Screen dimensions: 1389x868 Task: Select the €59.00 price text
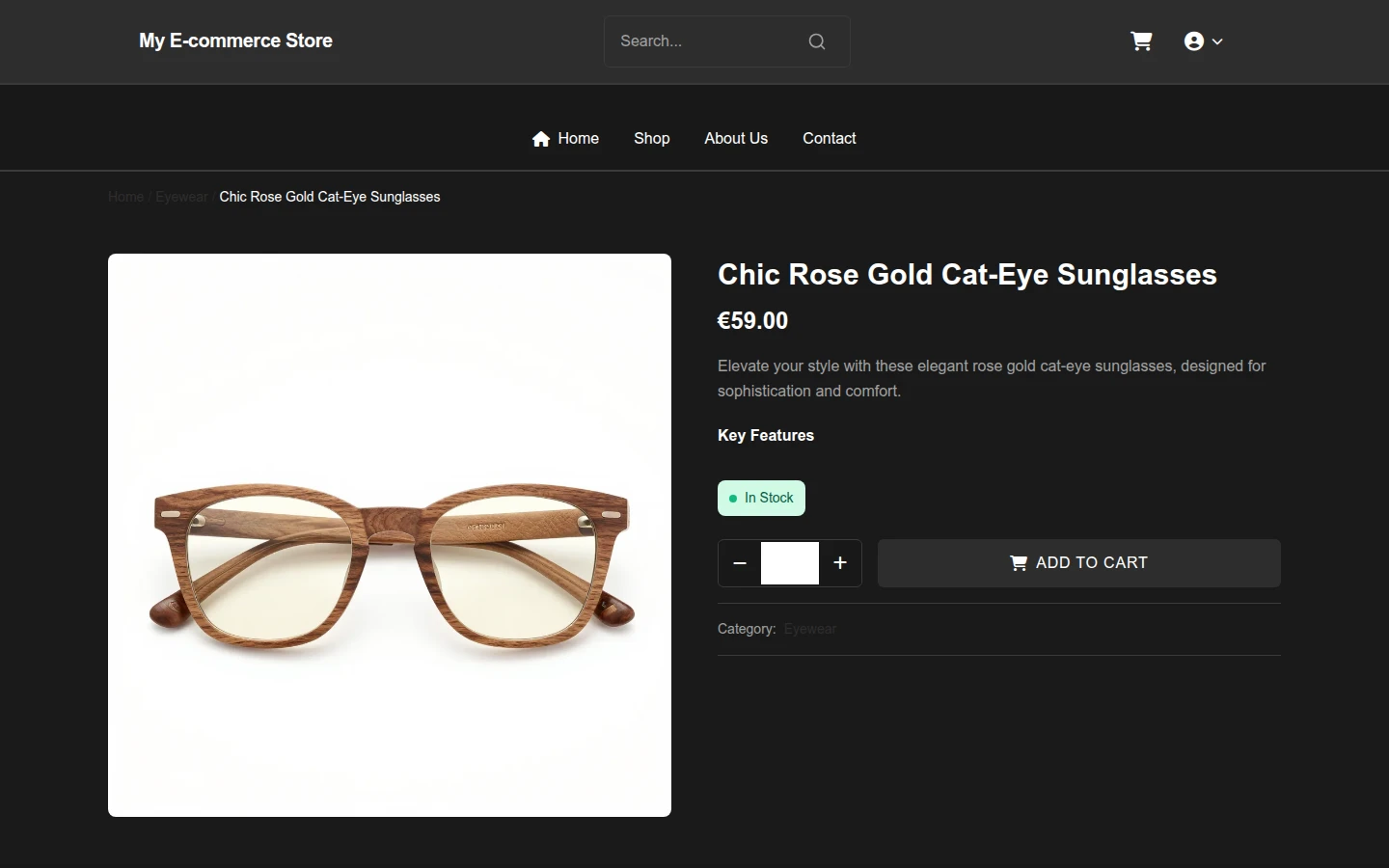[753, 321]
